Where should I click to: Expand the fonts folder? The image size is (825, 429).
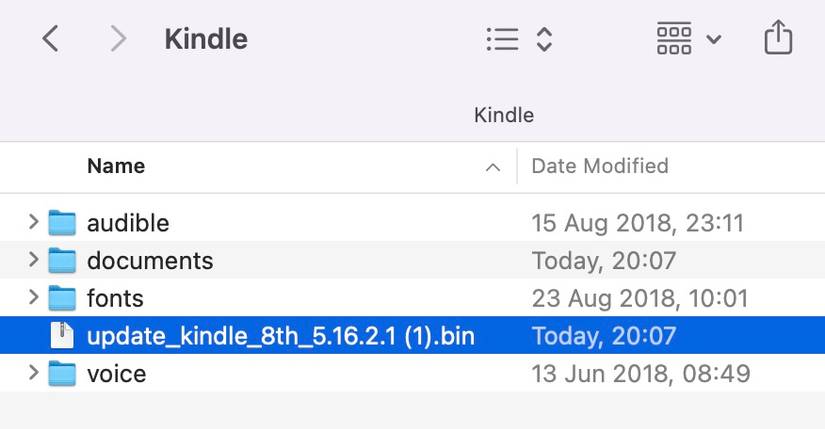[33, 298]
